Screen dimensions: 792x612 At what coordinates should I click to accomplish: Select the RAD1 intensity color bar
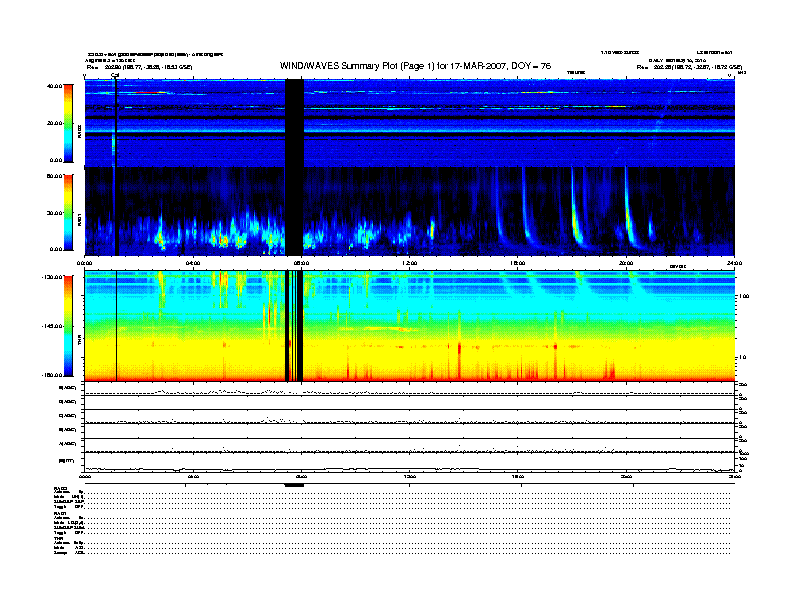point(68,212)
